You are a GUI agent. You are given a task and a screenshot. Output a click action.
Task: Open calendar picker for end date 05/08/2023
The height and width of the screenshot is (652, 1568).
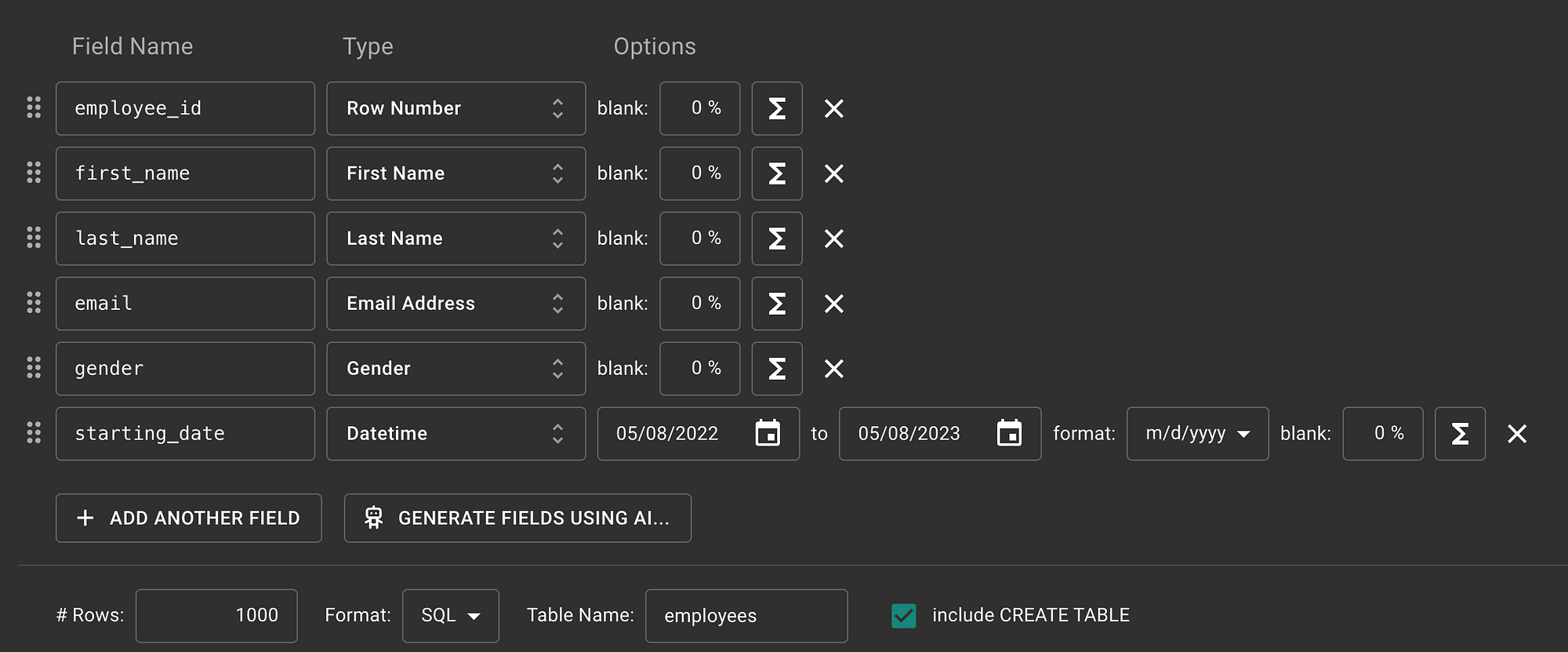click(1009, 433)
